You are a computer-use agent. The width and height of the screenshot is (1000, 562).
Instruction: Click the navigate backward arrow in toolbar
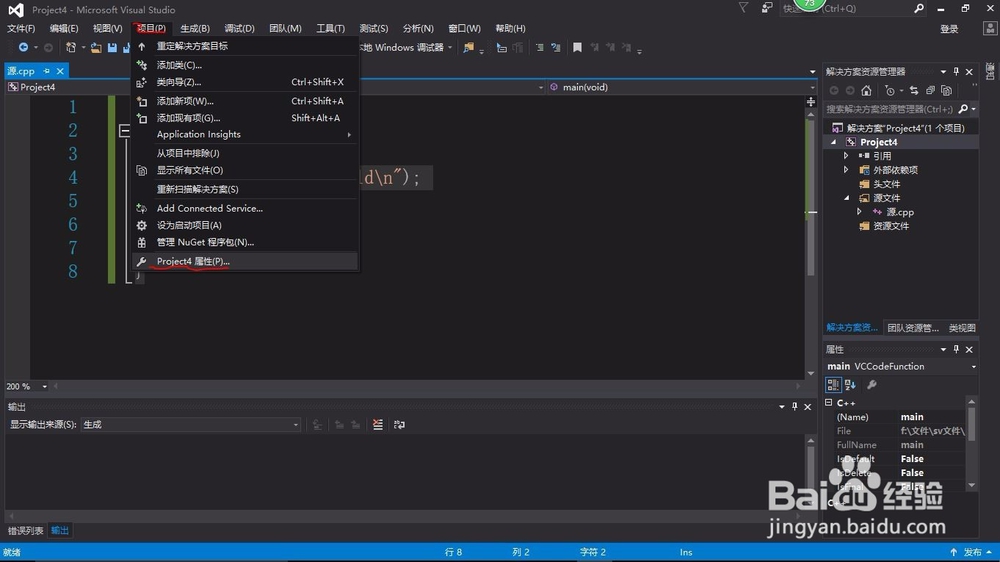(23, 47)
